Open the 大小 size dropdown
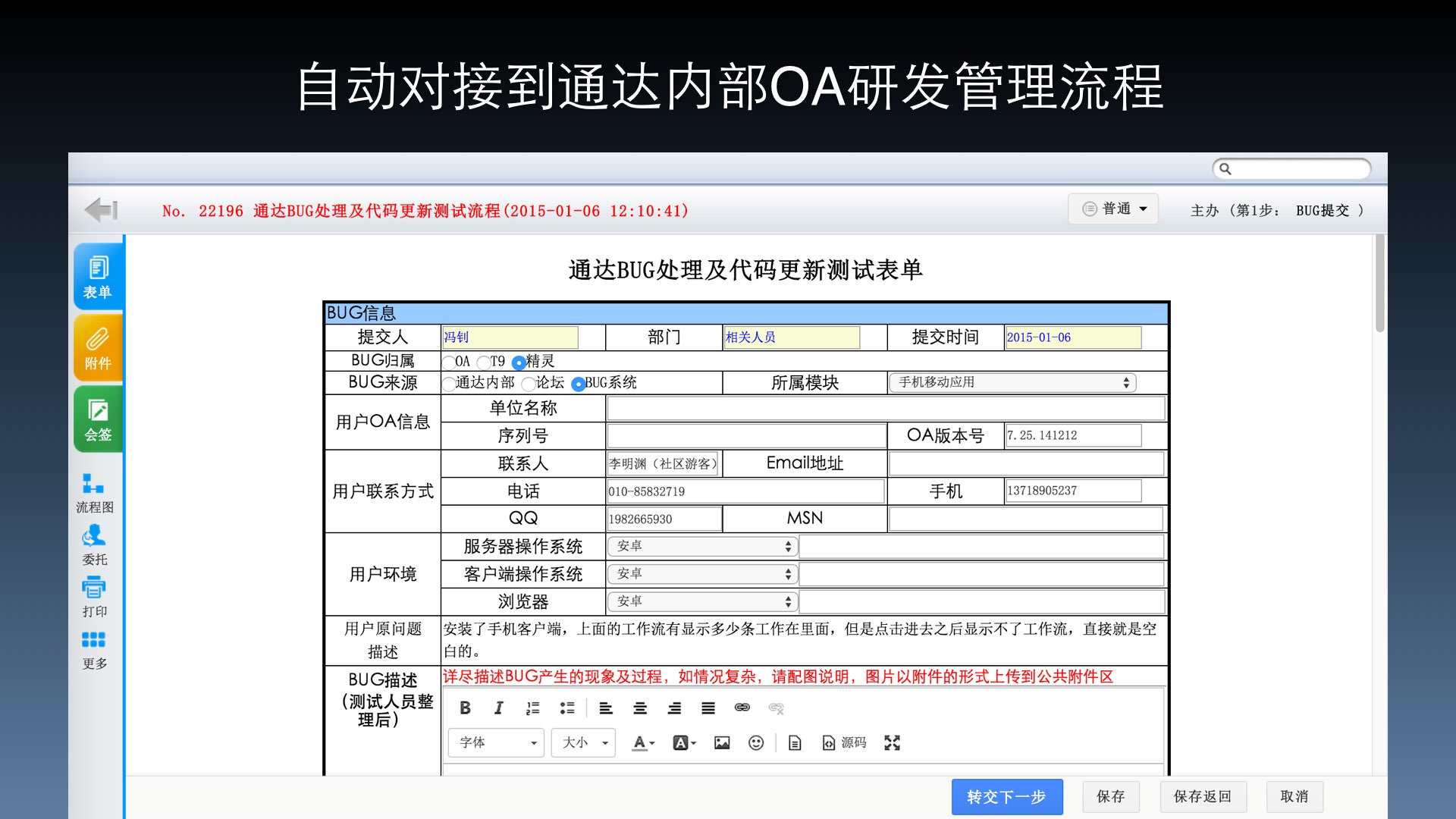 coord(583,742)
